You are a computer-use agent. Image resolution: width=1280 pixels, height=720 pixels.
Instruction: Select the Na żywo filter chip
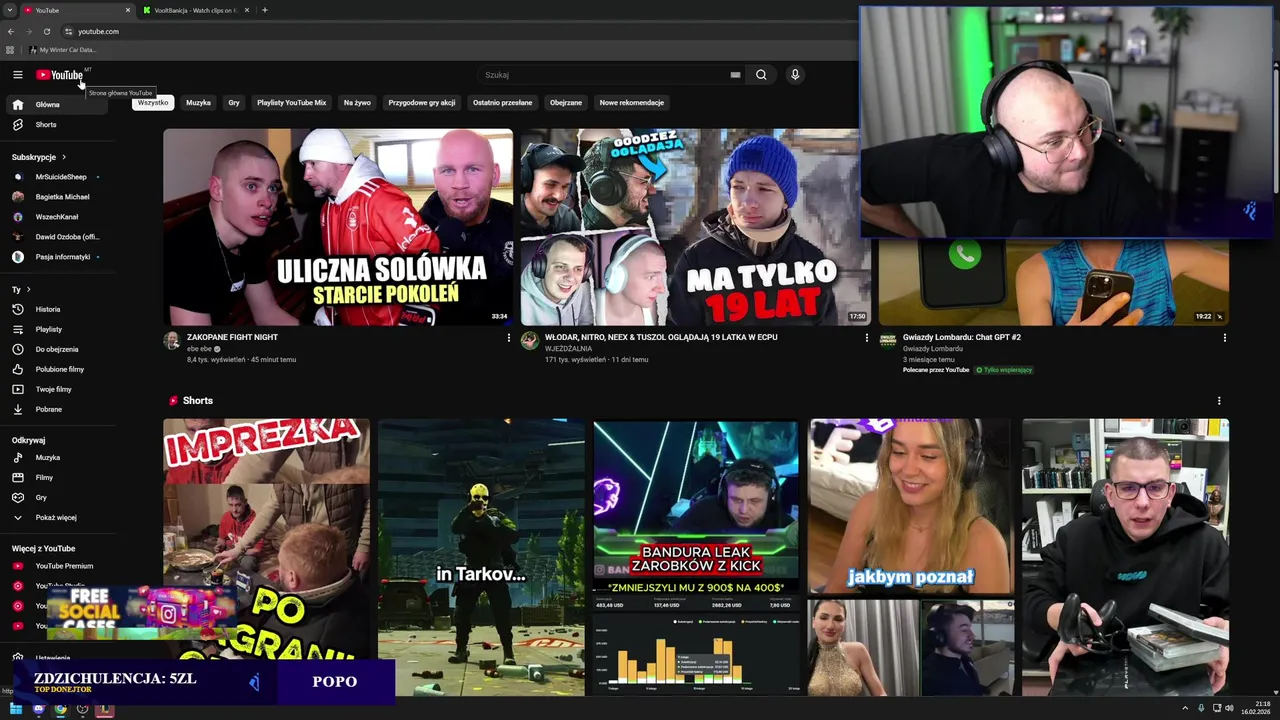(357, 102)
